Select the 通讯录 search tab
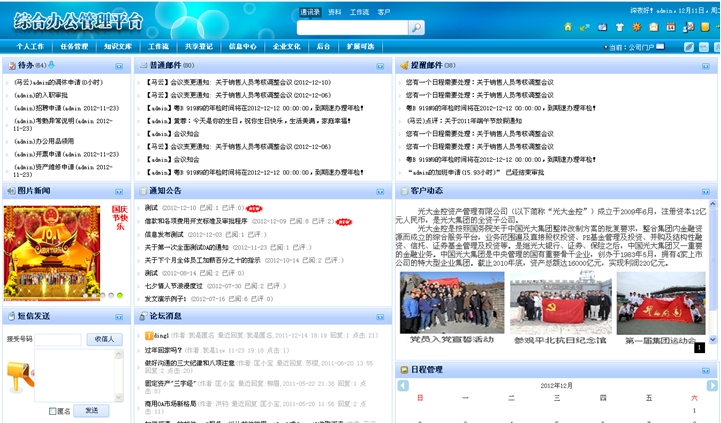721x423 pixels. pyautogui.click(x=310, y=12)
